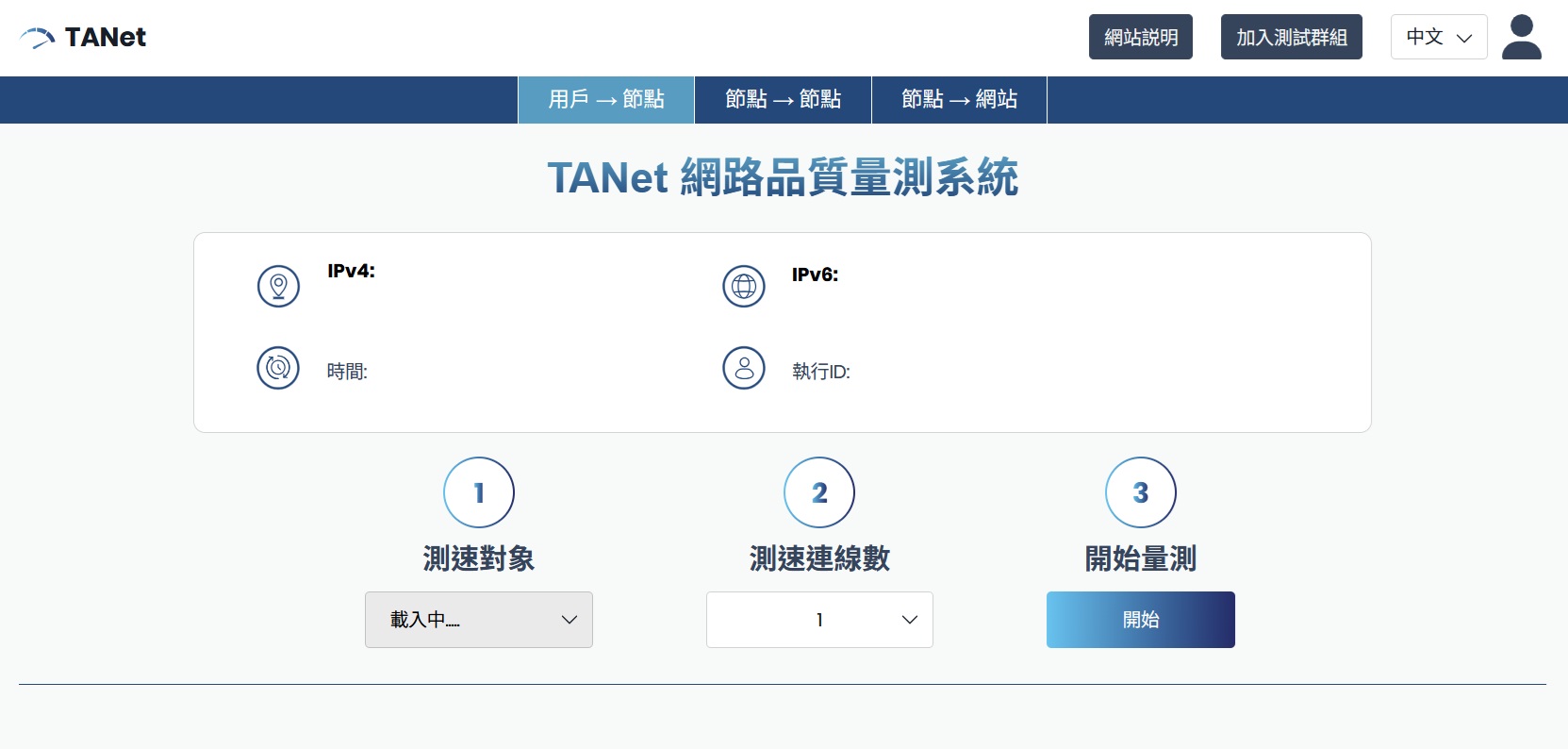Switch to the 節點 → 網站 tab
Image resolution: width=1568 pixels, height=749 pixels.
coord(959,100)
